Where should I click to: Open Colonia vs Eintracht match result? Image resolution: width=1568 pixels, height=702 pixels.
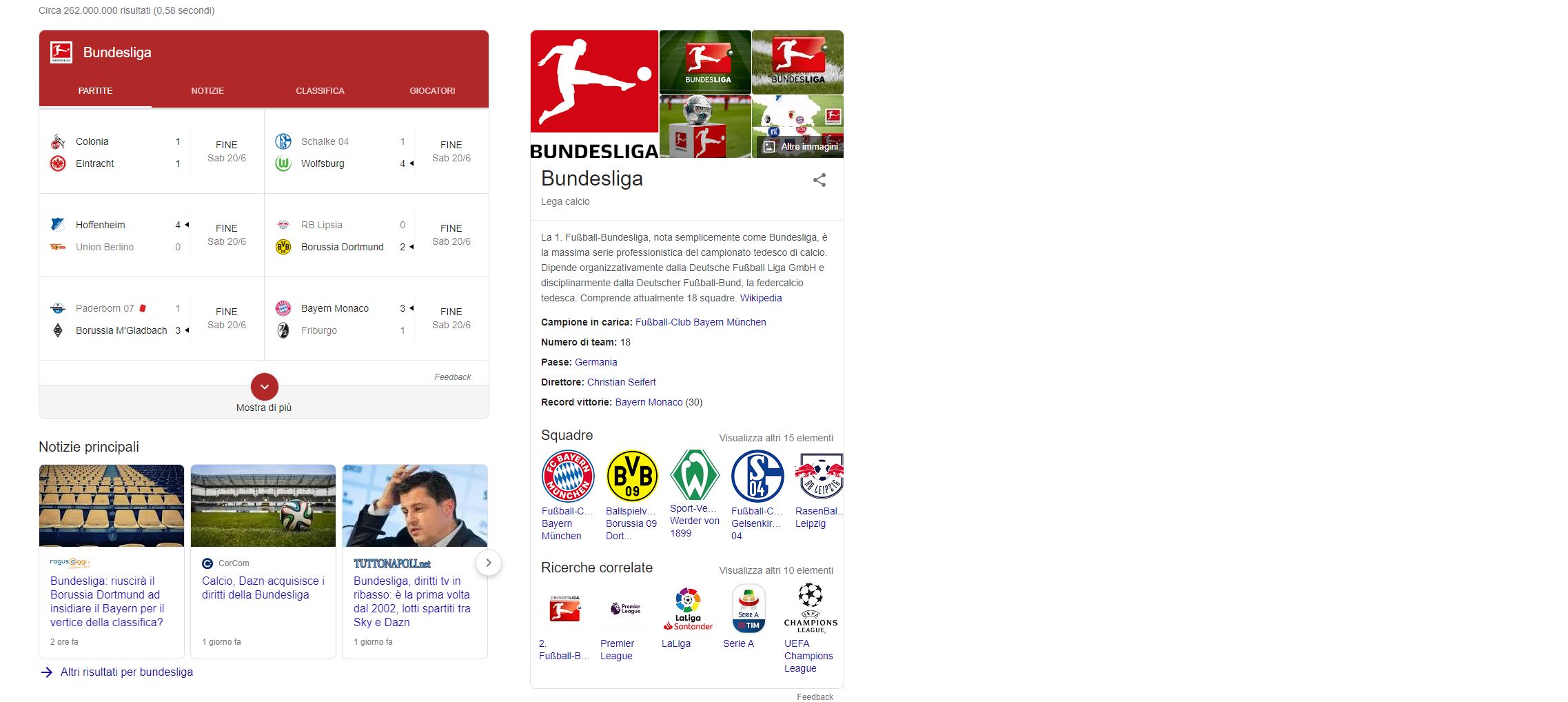(152, 152)
